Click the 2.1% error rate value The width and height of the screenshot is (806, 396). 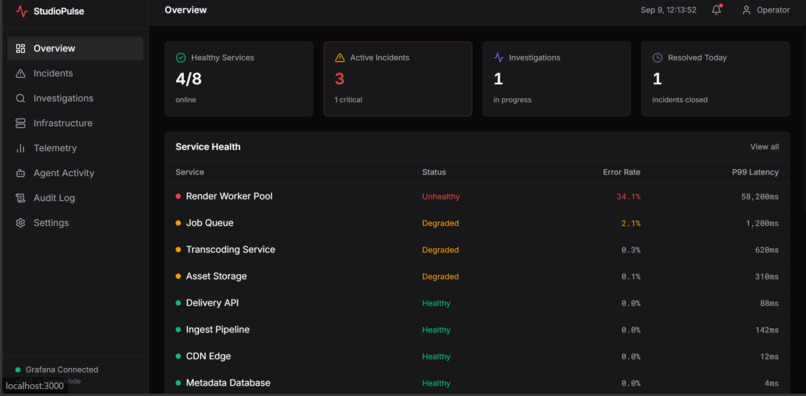point(631,223)
